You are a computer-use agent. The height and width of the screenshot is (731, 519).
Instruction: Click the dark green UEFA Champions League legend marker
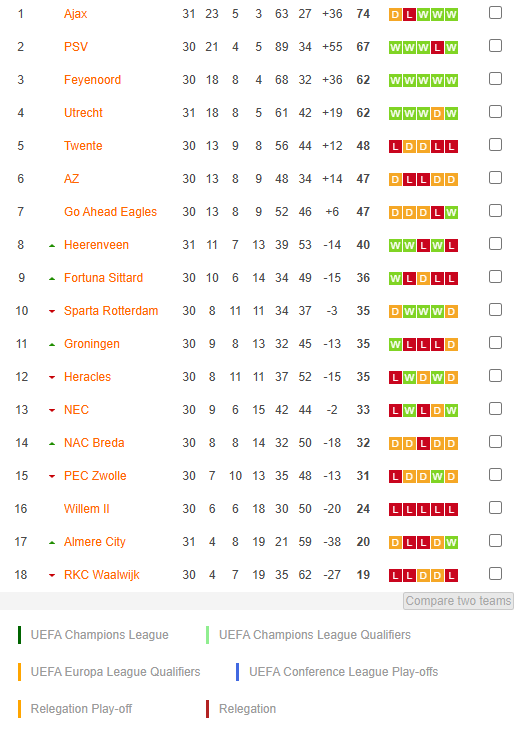(x=20, y=635)
